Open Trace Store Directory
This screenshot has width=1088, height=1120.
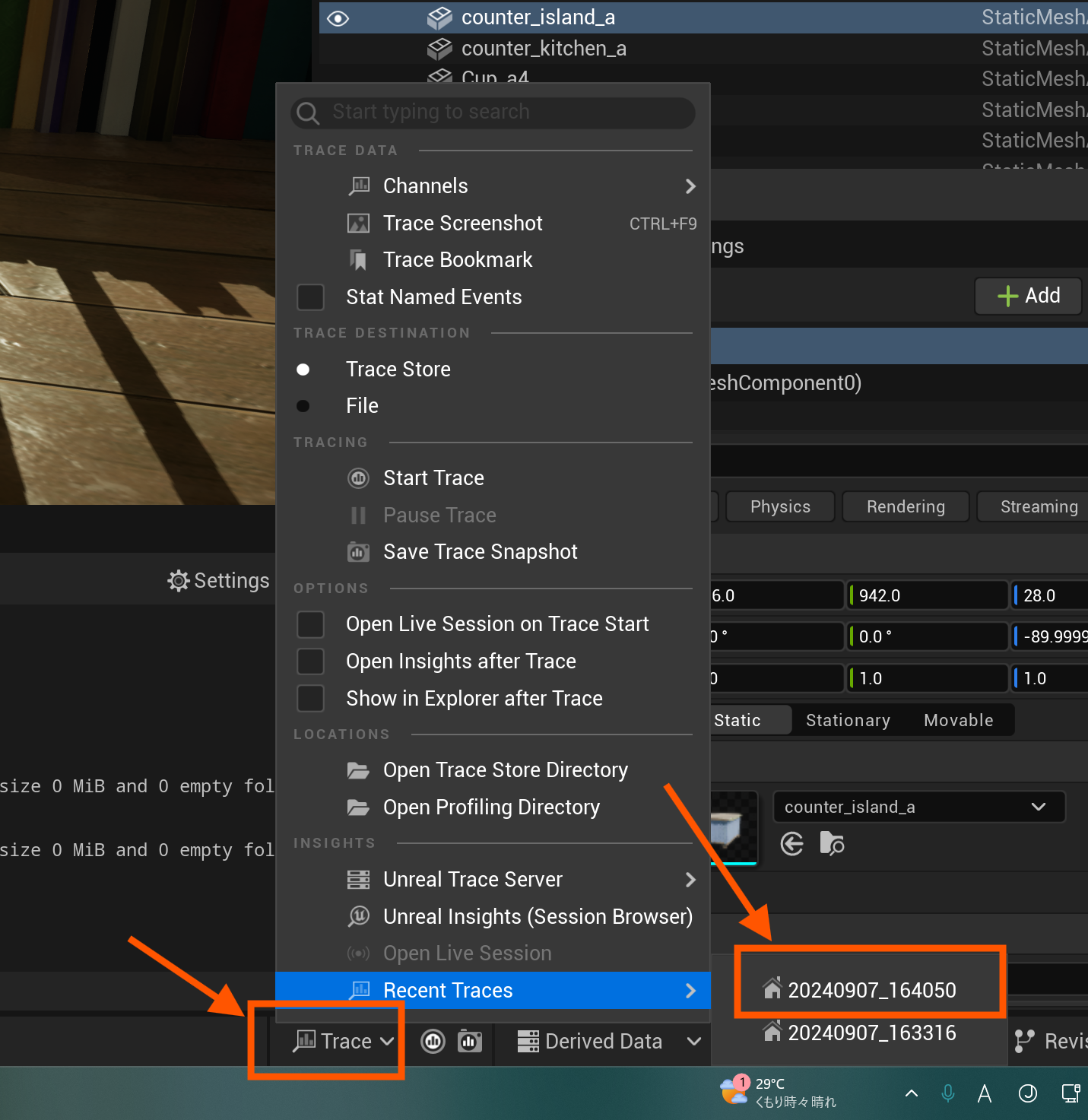[493, 770]
